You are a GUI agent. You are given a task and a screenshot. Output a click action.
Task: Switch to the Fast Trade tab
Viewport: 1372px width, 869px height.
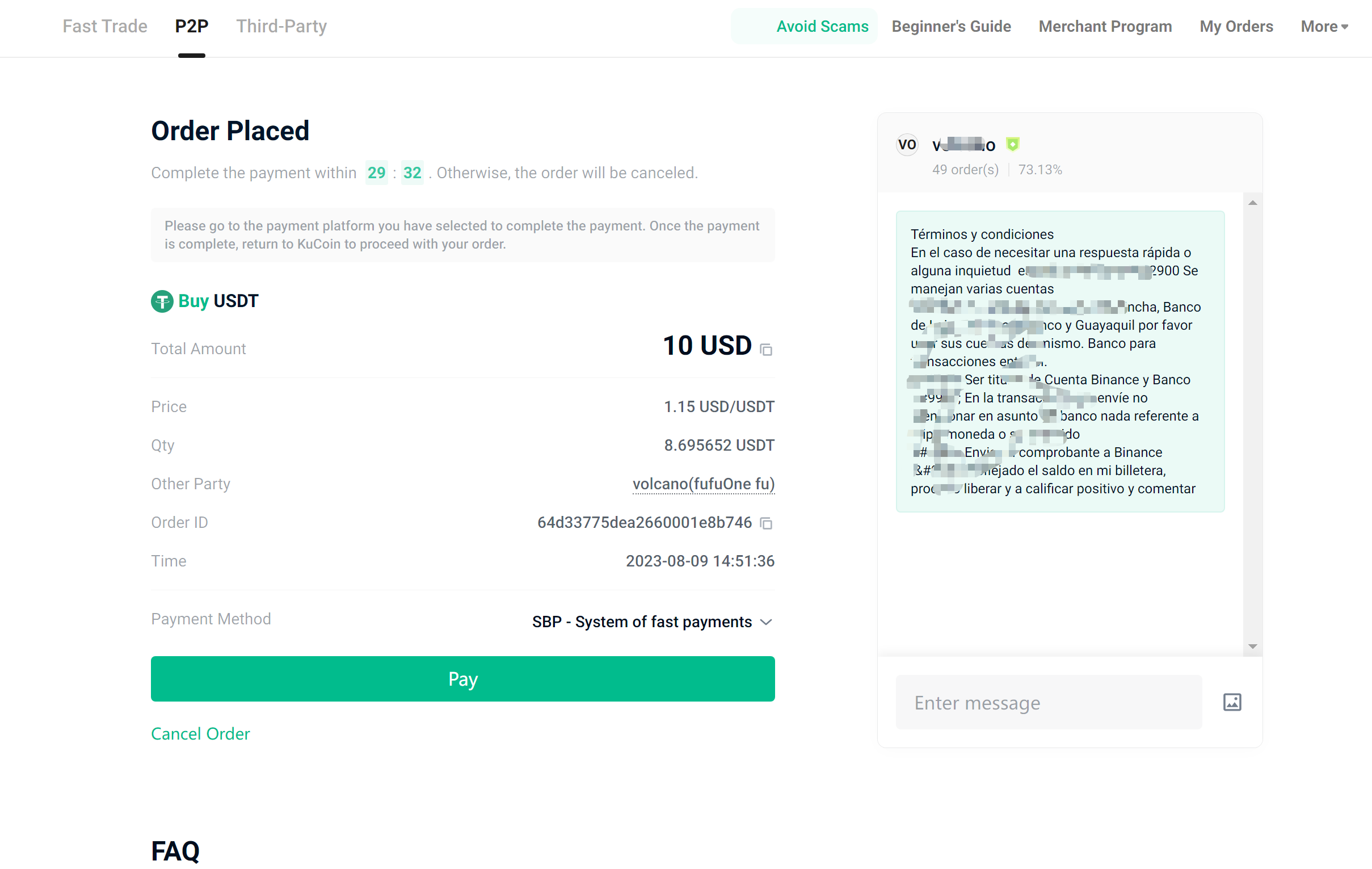coord(105,27)
